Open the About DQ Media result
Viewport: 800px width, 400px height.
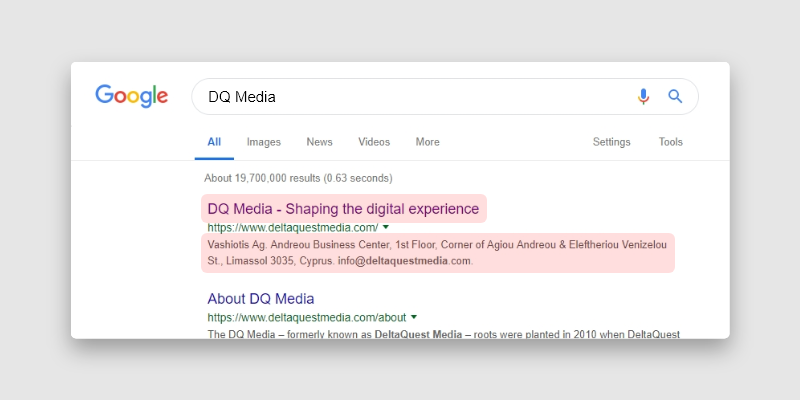click(261, 298)
